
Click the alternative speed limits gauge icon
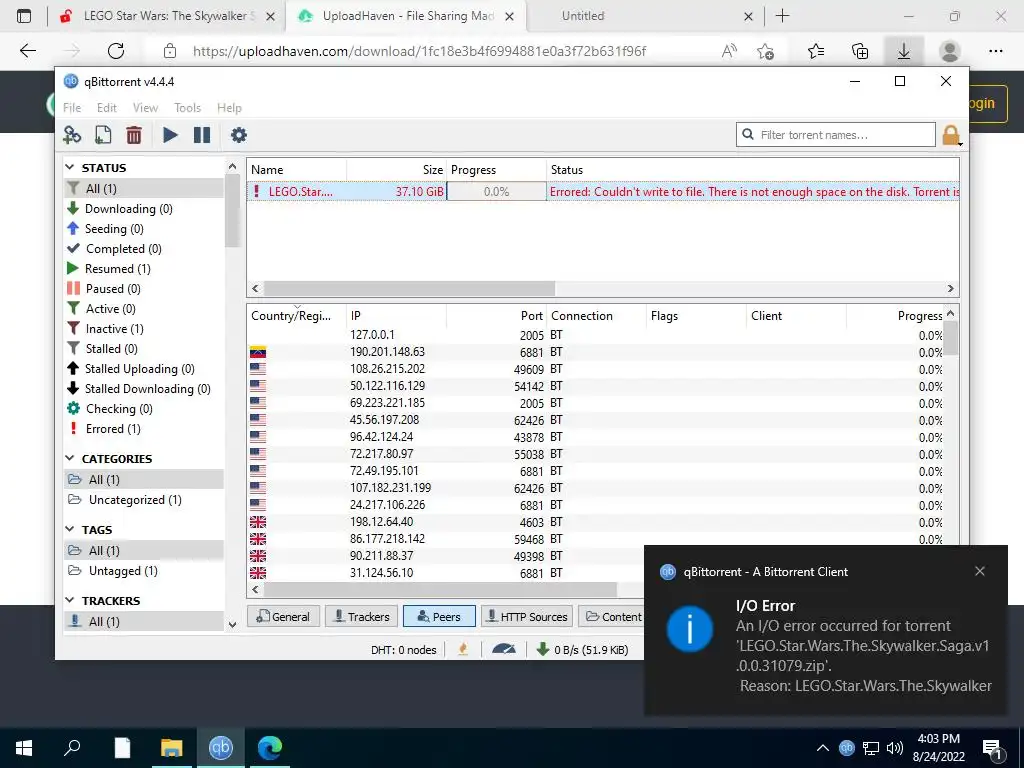pyautogui.click(x=504, y=649)
